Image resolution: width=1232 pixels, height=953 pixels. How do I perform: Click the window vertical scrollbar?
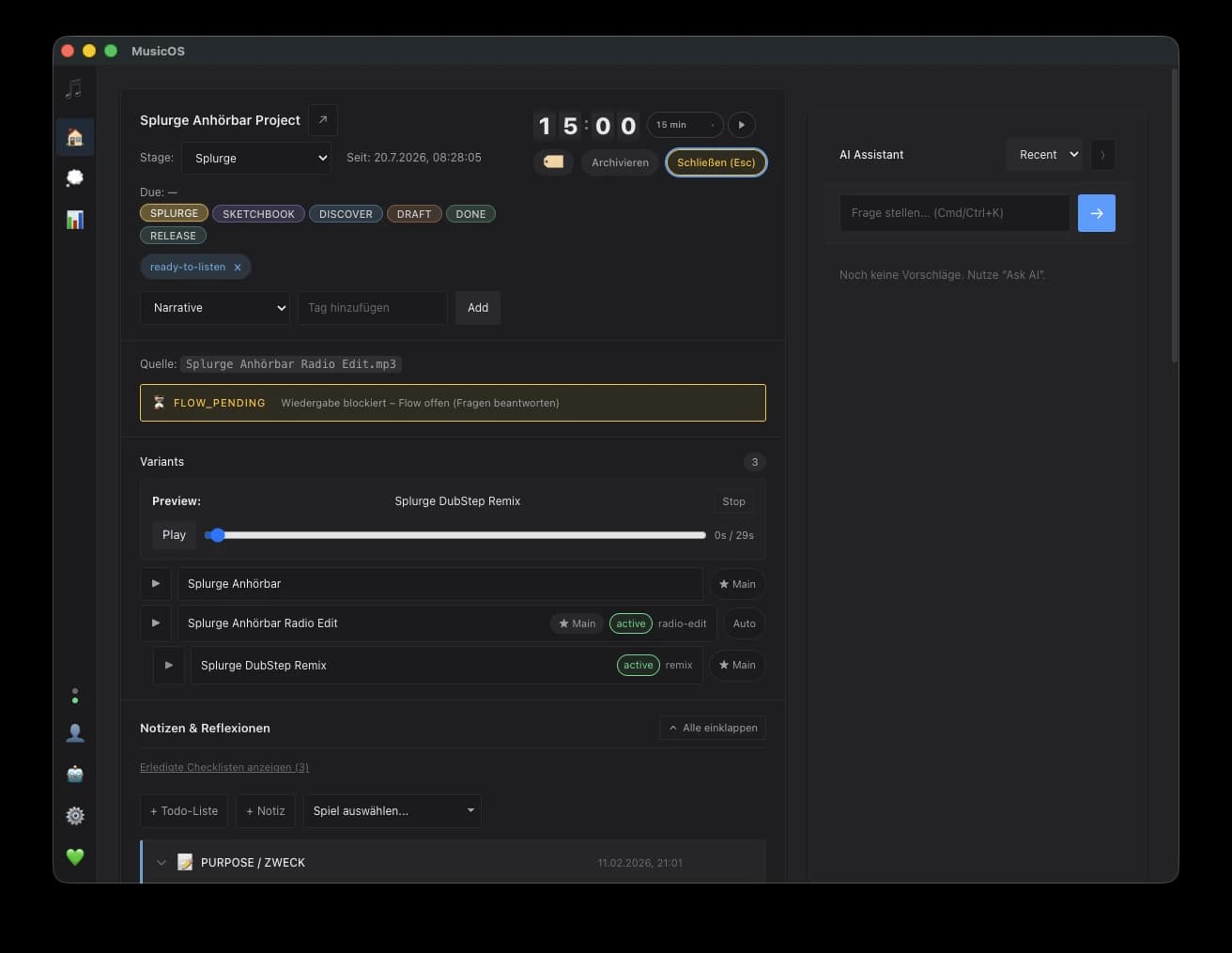pyautogui.click(x=1175, y=216)
